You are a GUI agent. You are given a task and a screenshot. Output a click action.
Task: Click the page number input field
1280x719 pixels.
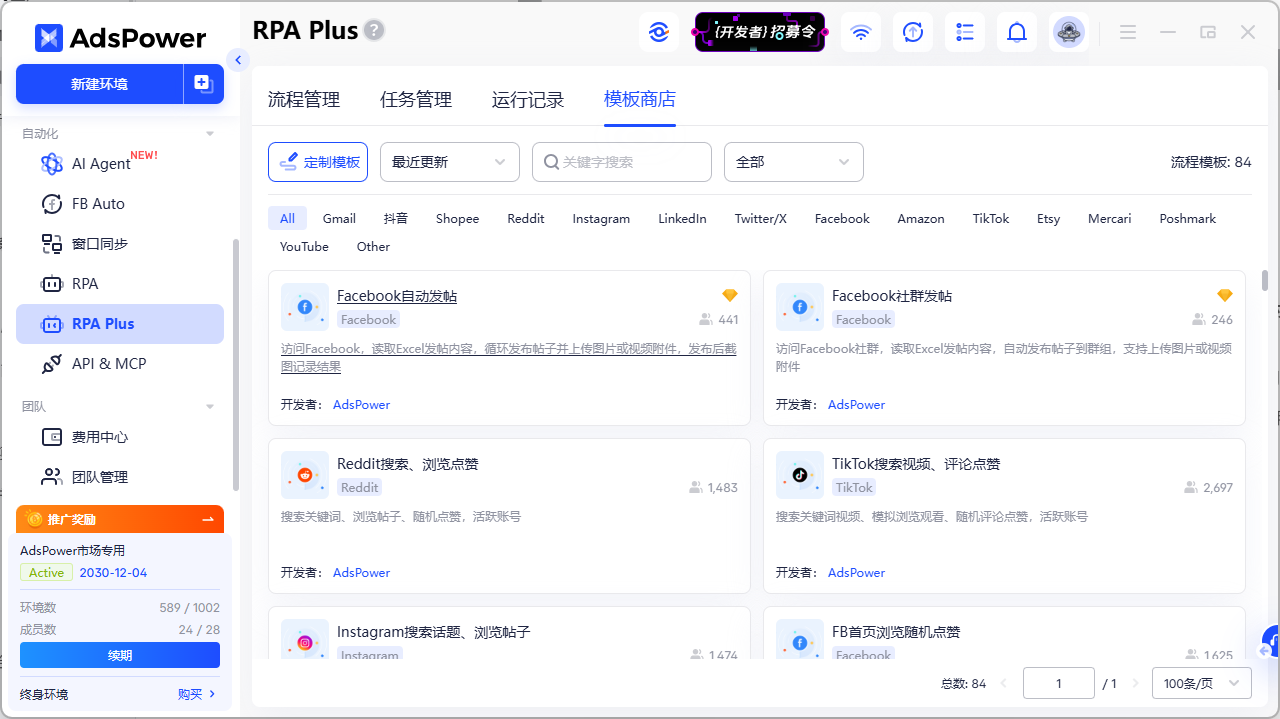tap(1059, 684)
